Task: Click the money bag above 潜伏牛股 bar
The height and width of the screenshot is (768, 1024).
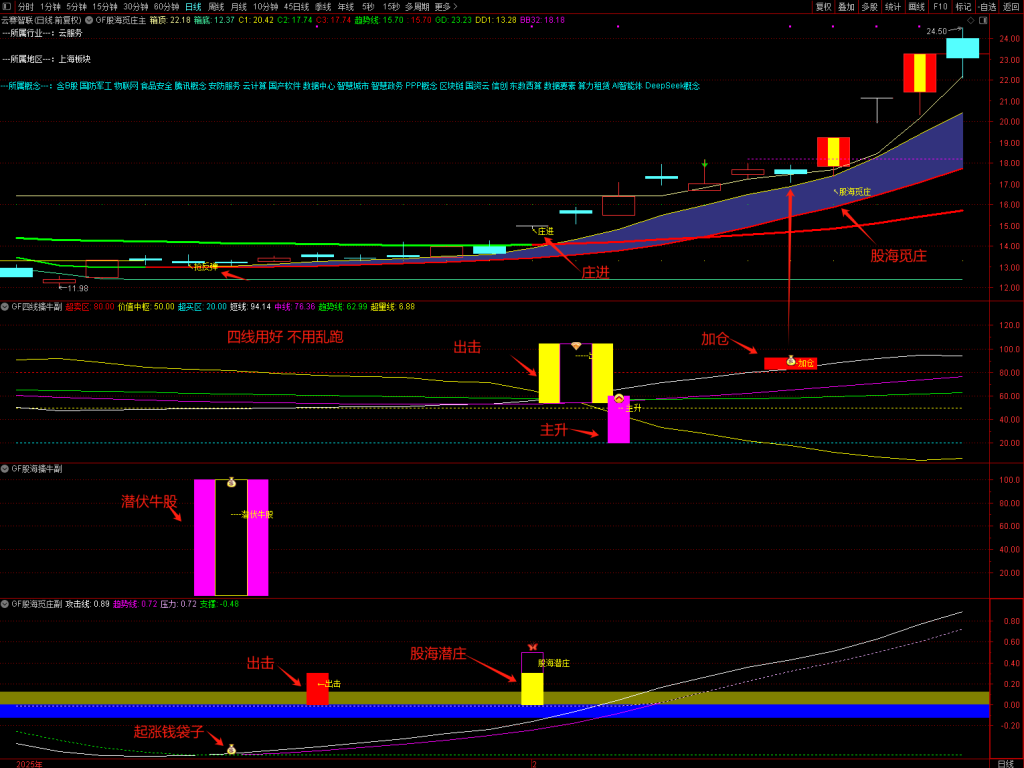Action: [231, 483]
